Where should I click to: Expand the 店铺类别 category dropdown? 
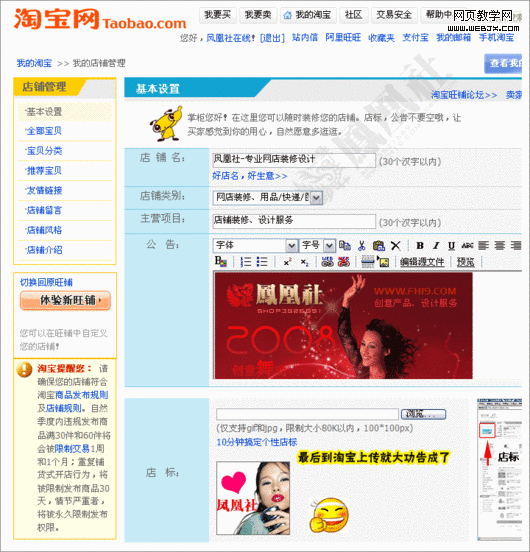tap(316, 198)
